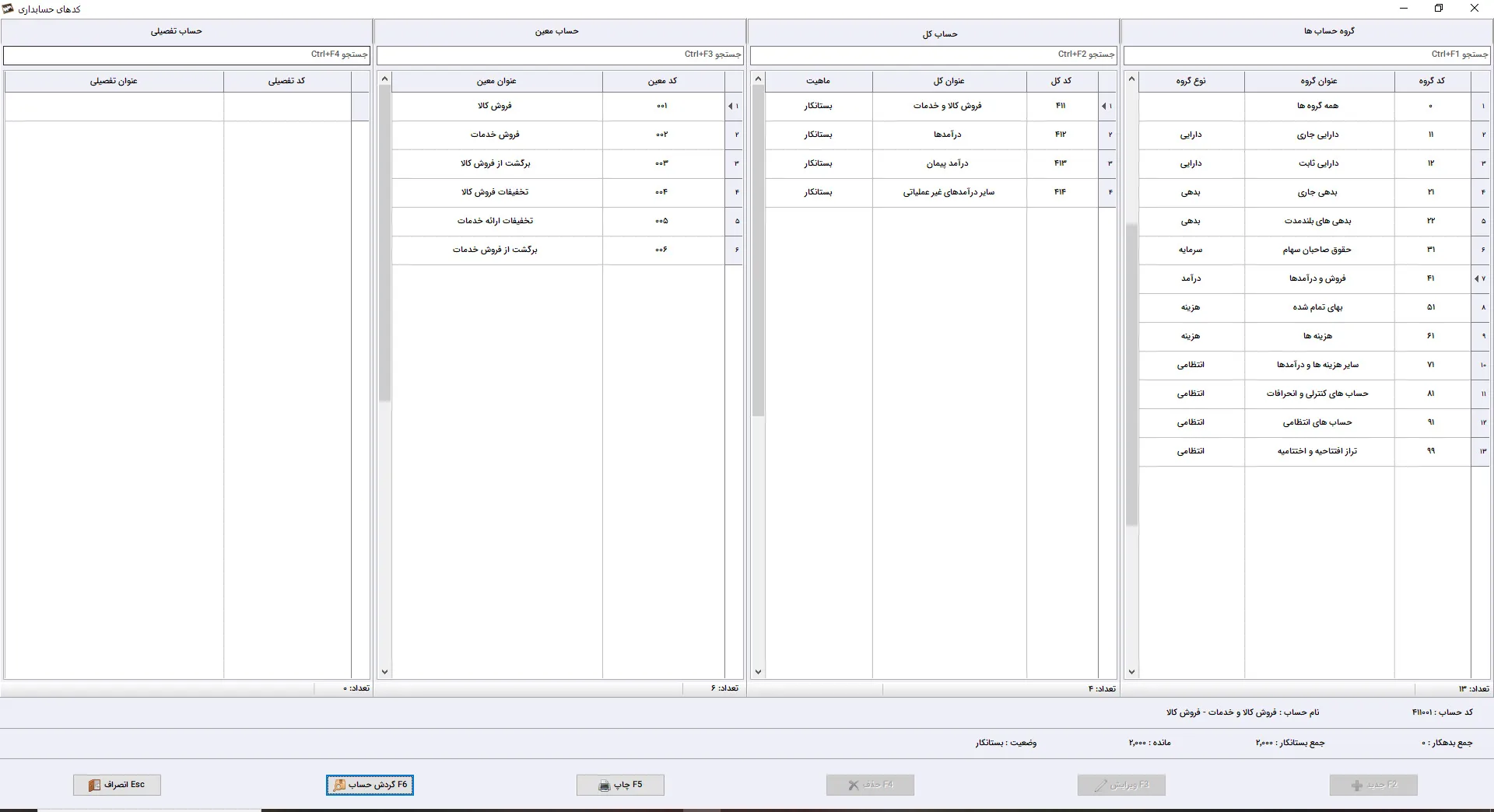The width and height of the screenshot is (1494, 812).
Task: Sort by the عنوان معین column header
Action: [496, 81]
